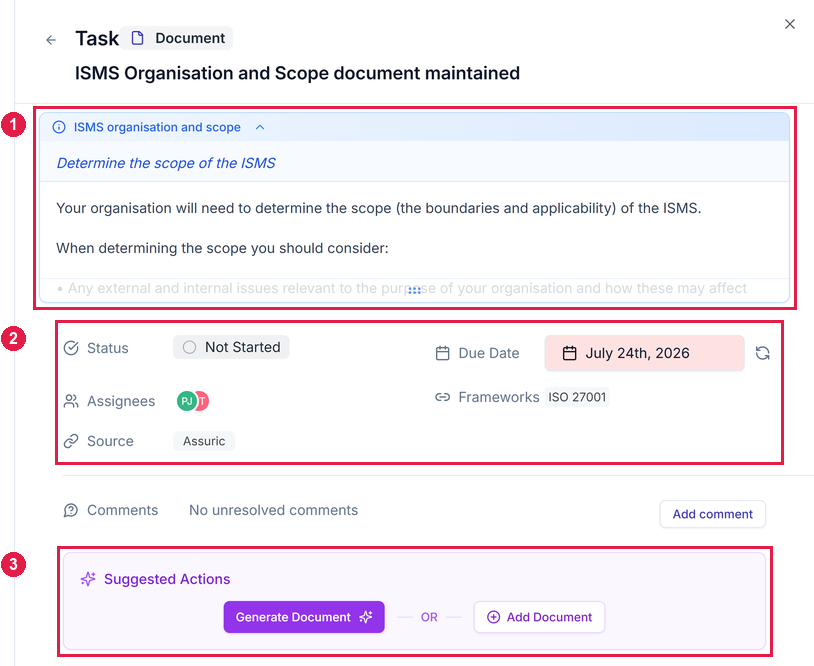The height and width of the screenshot is (666, 814).
Task: Go back using the left arrow
Action: pos(51,40)
